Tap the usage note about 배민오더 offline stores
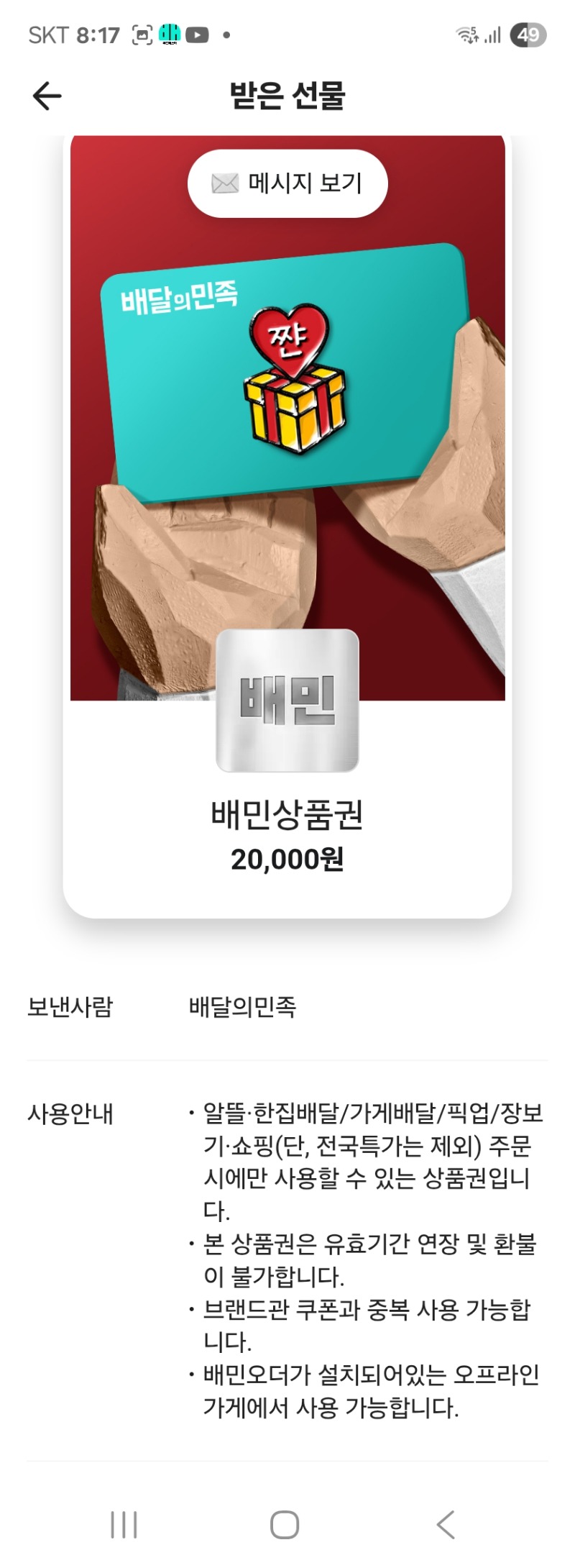This screenshot has height=1568, width=575. click(x=365, y=1390)
